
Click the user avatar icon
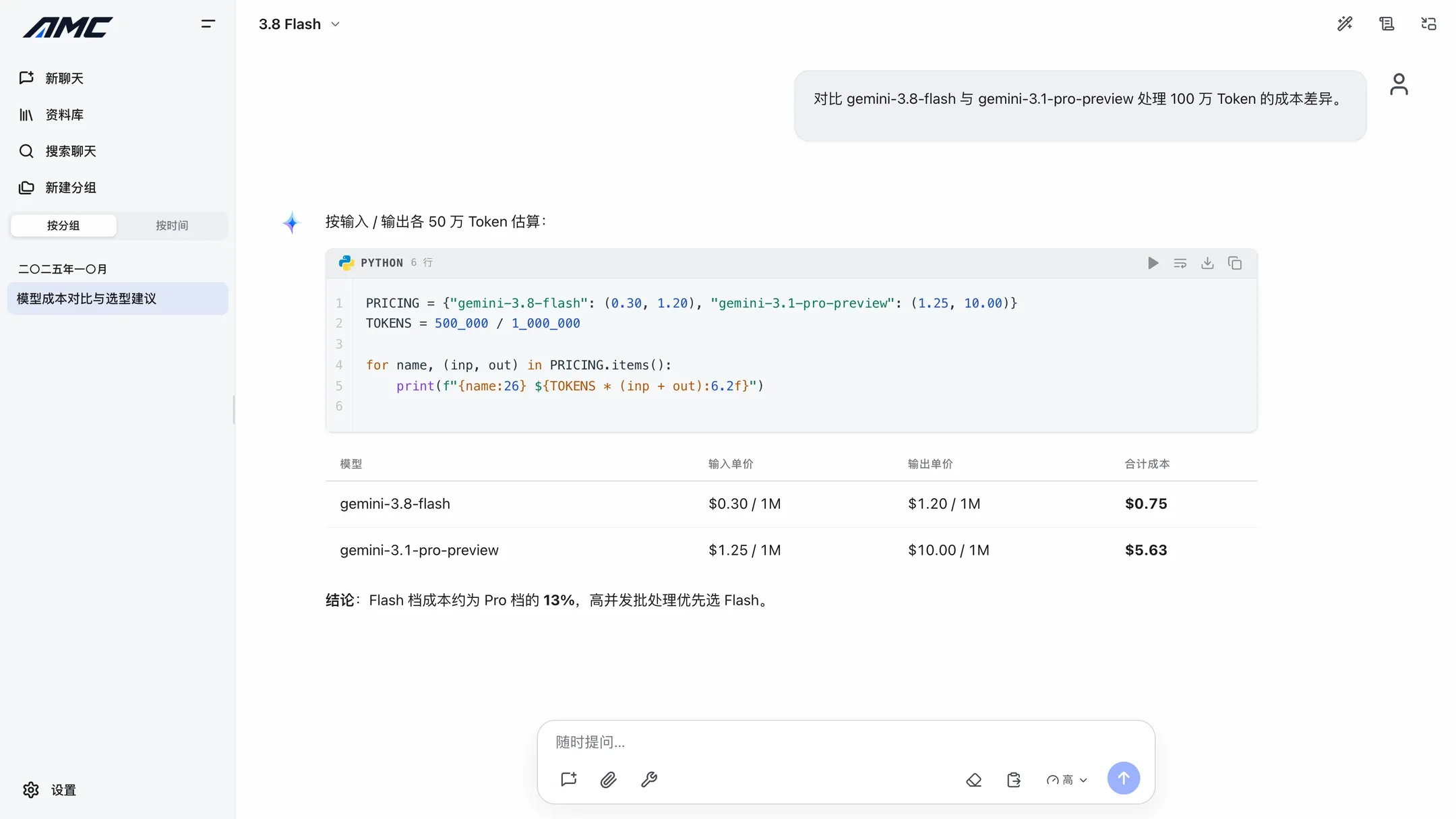(x=1399, y=84)
